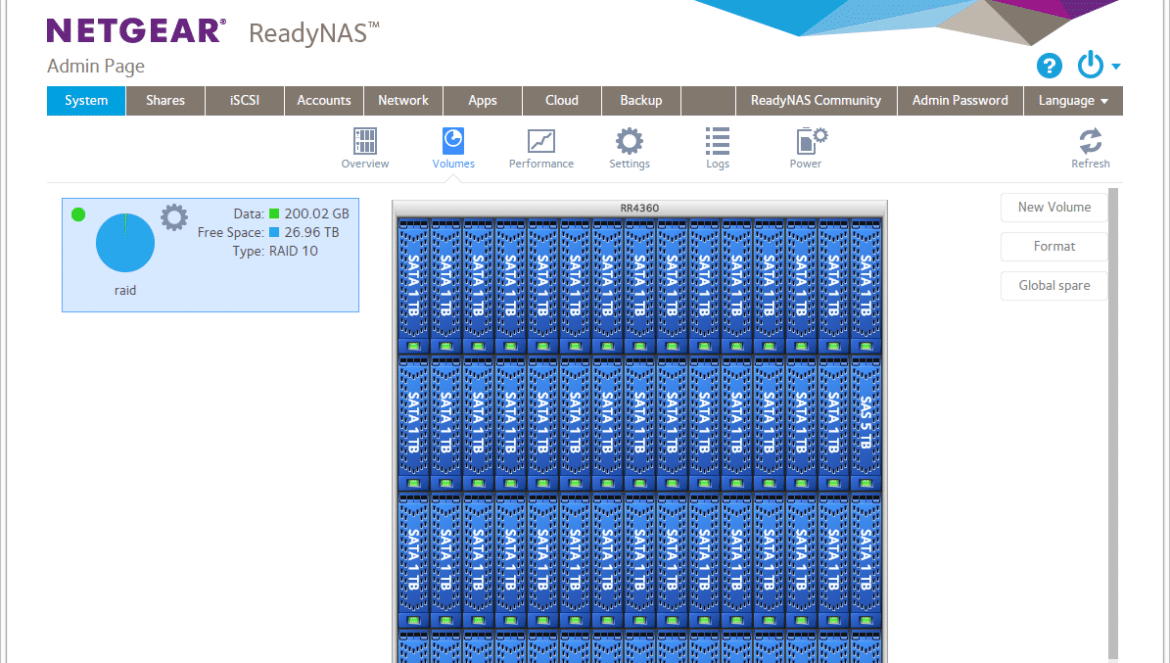The image size is (1170, 663).
Task: Go to the Backup tab
Action: click(x=641, y=101)
